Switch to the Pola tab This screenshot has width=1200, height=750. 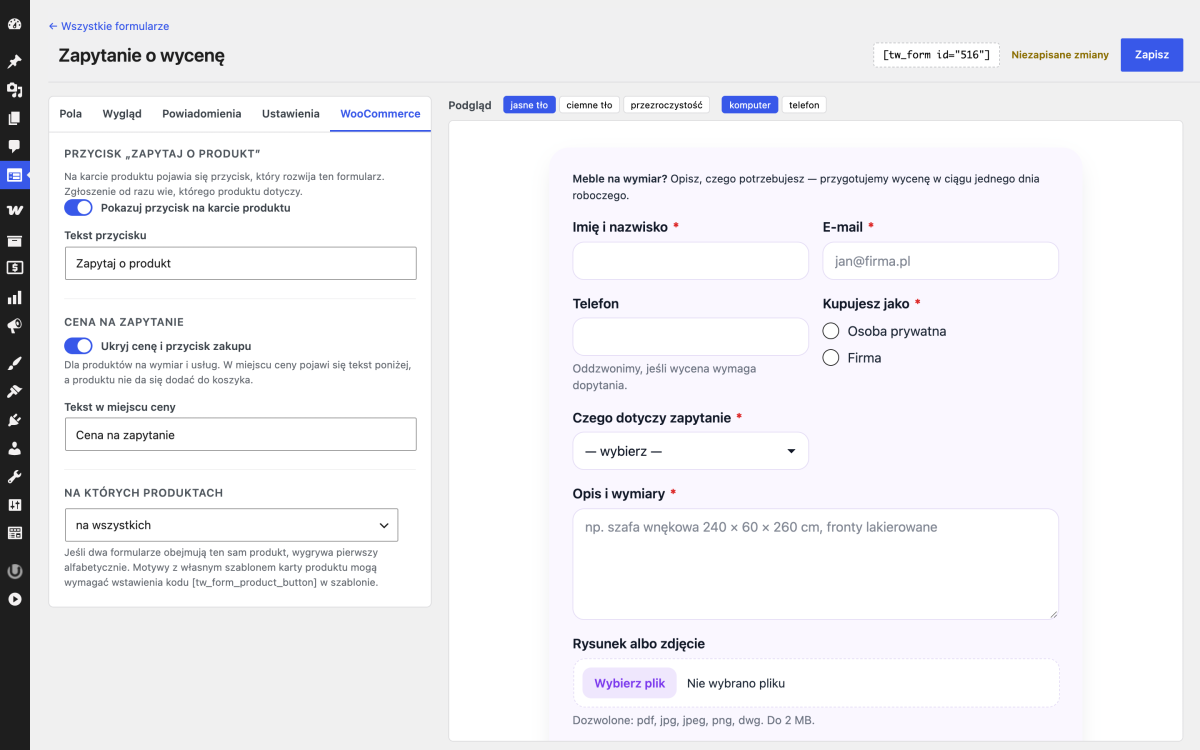[x=71, y=114]
